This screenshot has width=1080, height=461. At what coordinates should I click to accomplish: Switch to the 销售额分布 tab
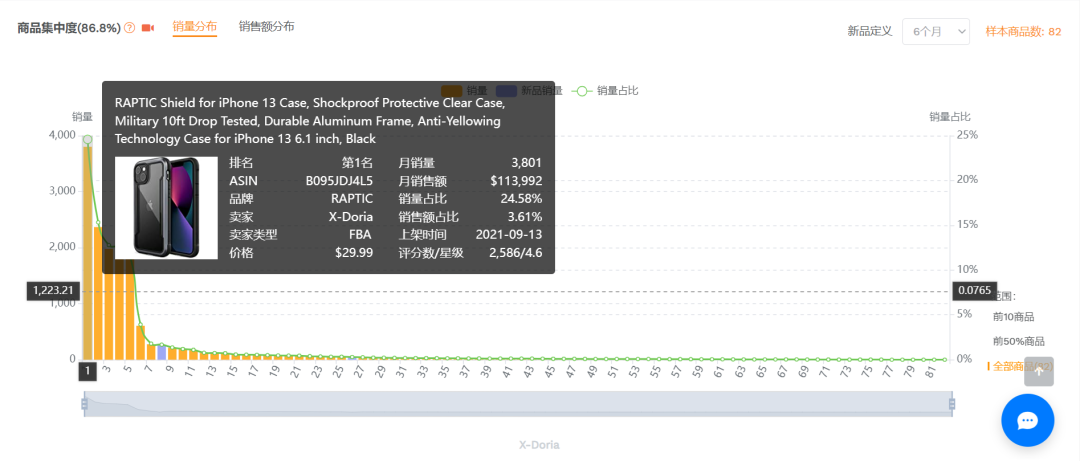tap(266, 27)
